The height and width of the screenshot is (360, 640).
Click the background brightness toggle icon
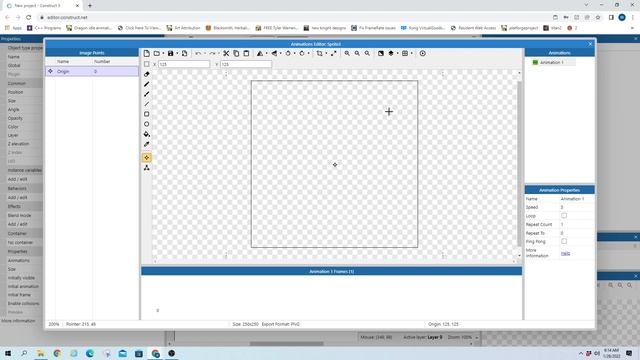pos(381,53)
